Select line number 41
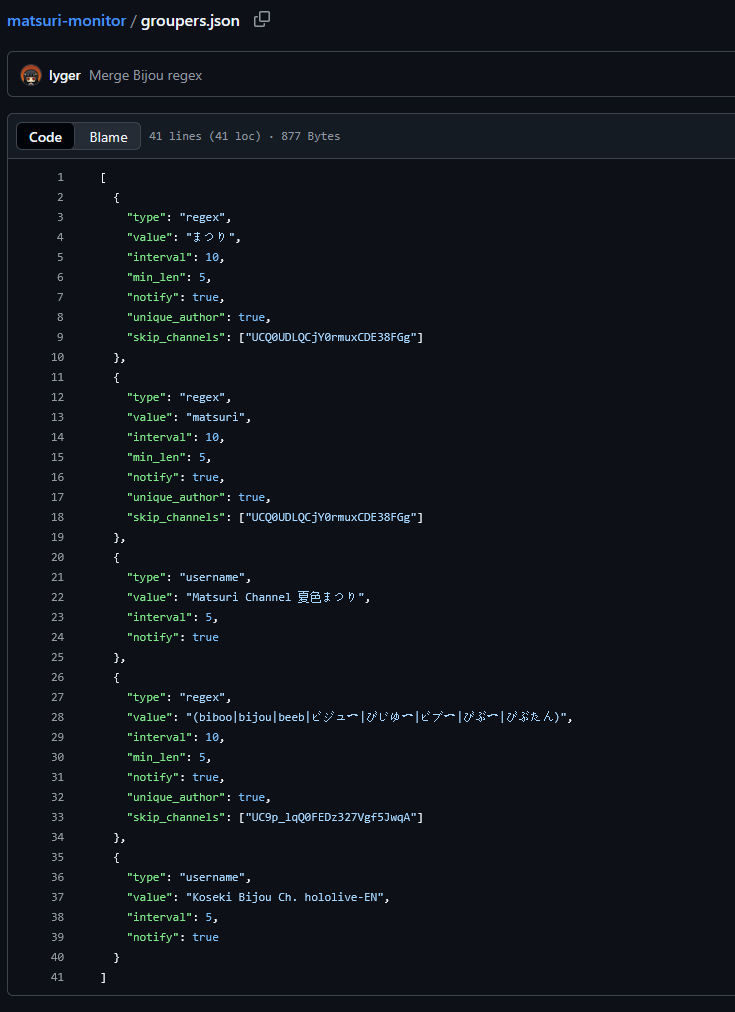 (x=57, y=977)
